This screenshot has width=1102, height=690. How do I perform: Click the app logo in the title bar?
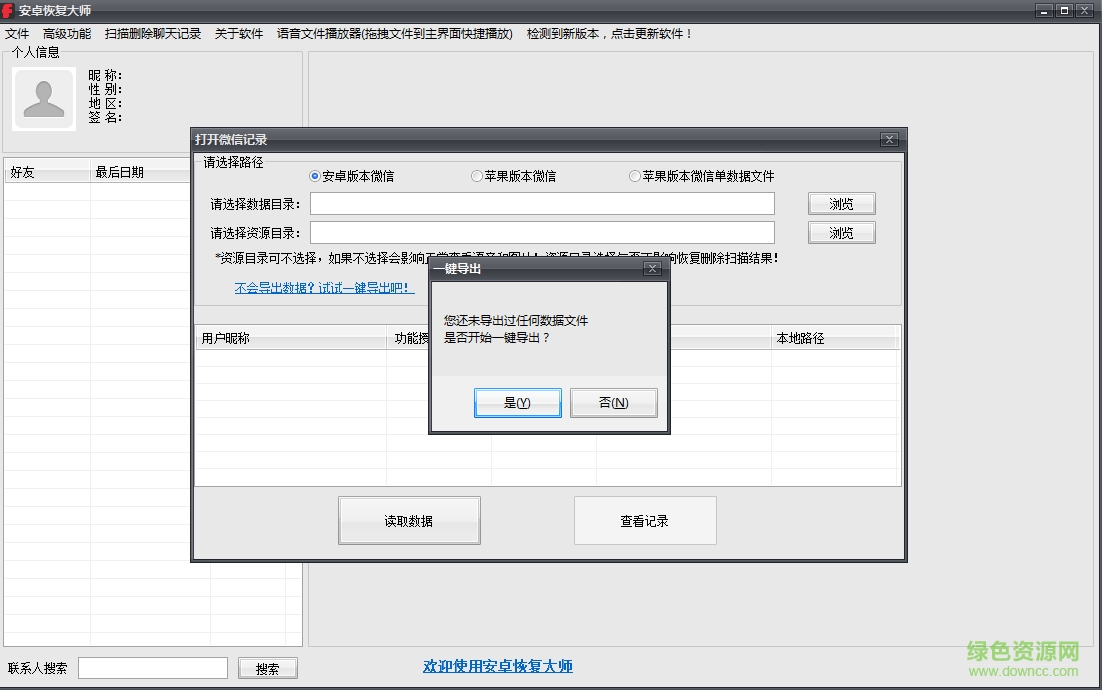pyautogui.click(x=9, y=10)
